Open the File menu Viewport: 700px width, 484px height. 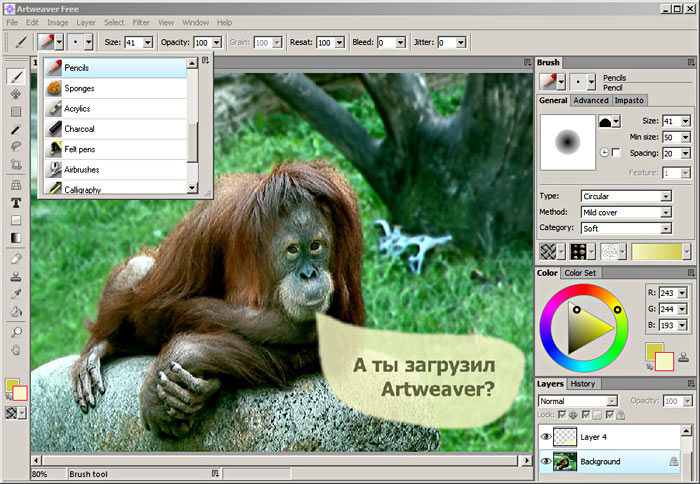[12, 22]
